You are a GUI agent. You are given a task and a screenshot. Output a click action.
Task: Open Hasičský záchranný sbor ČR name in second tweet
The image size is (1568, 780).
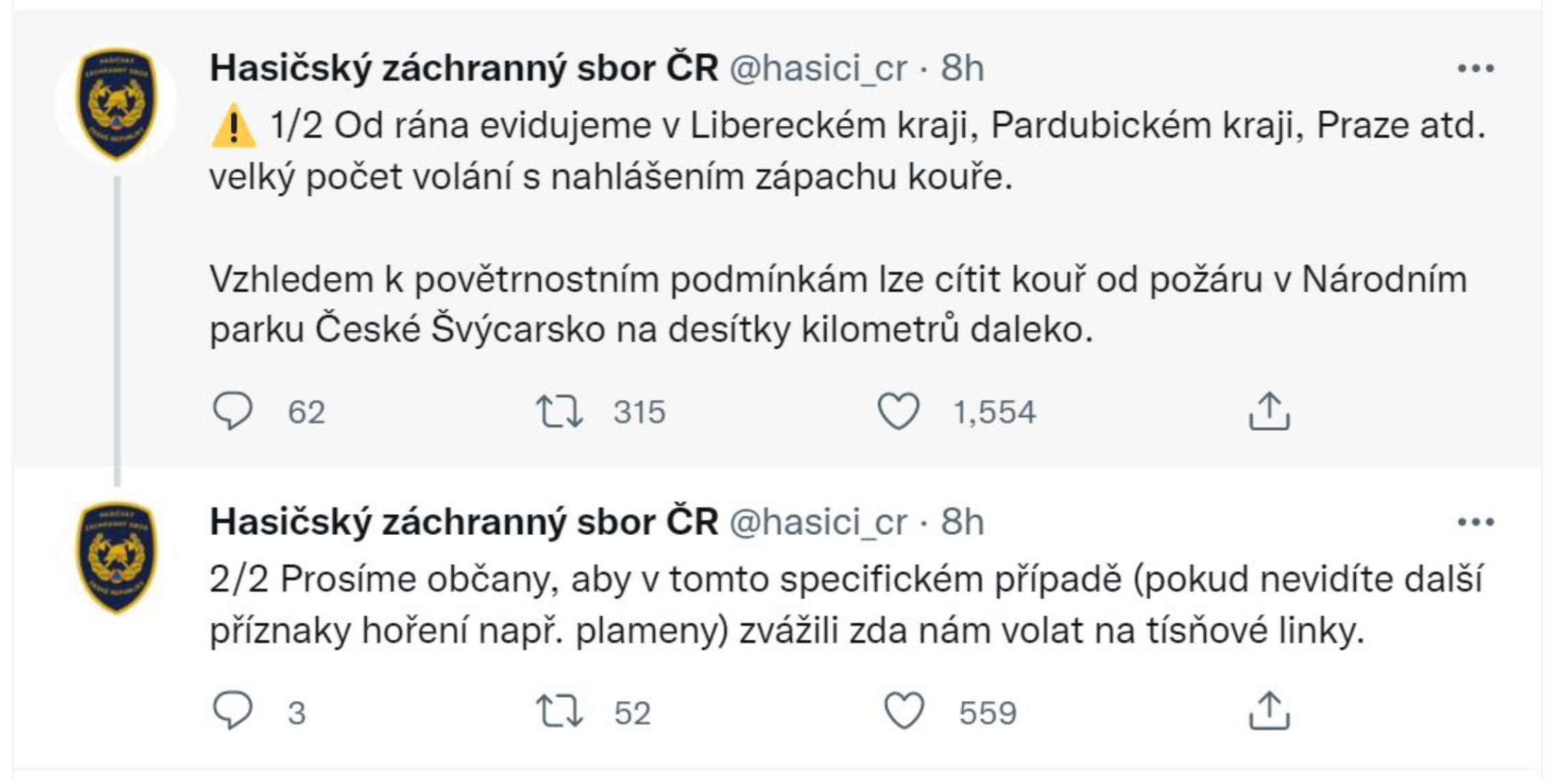[464, 523]
